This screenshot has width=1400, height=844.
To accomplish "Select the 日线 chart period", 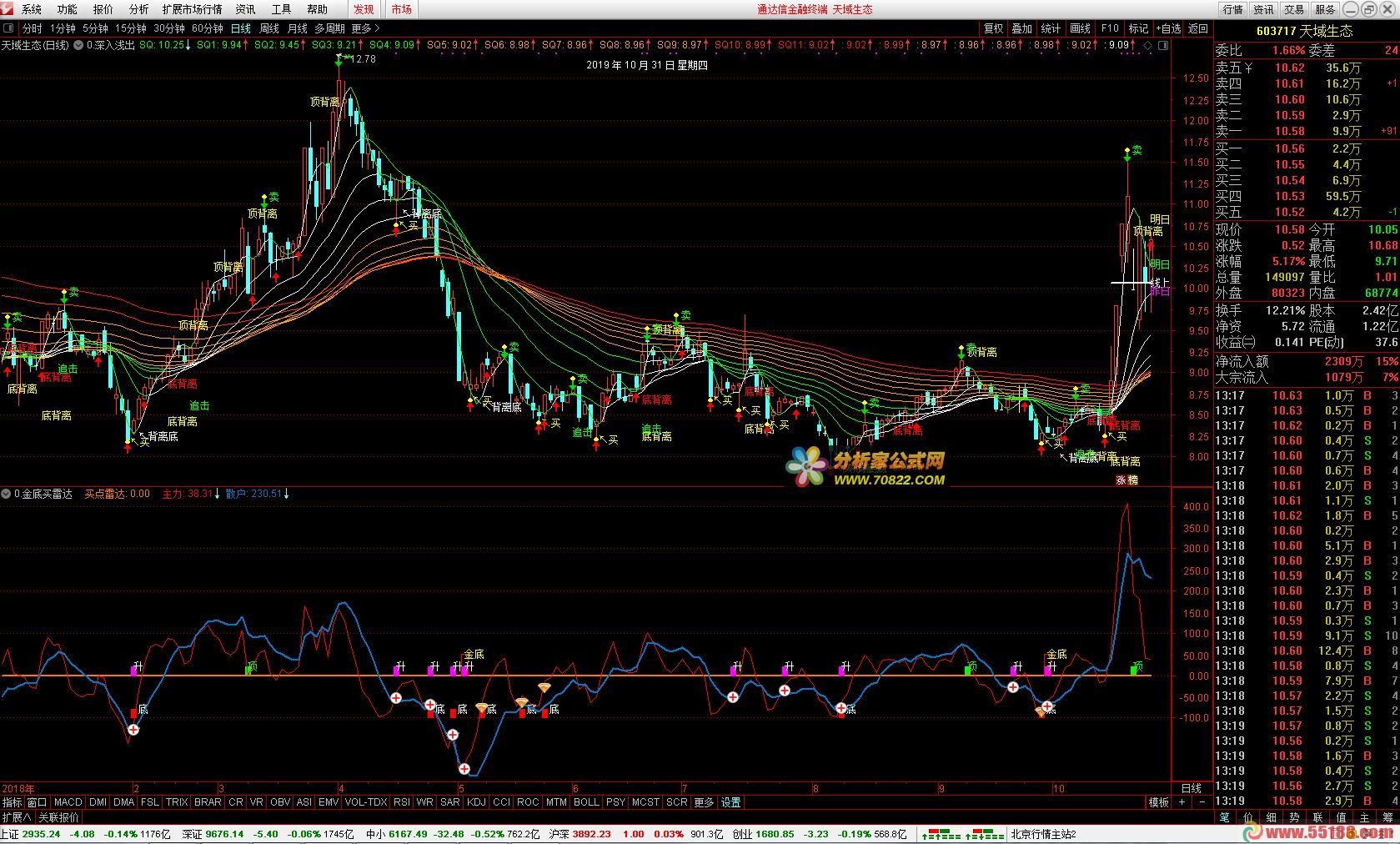I will click(x=241, y=28).
